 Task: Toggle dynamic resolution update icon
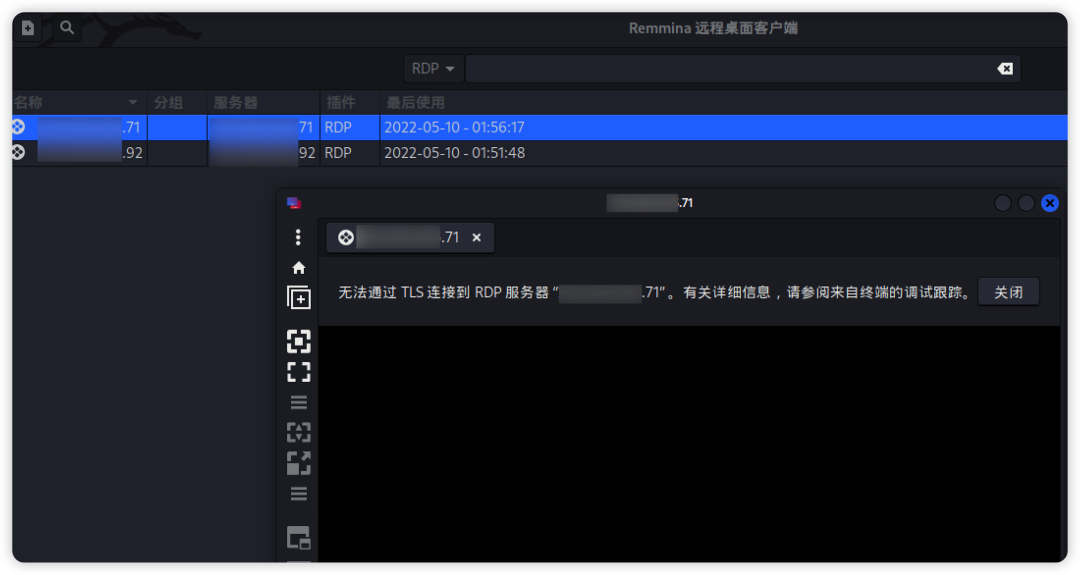pyautogui.click(x=298, y=432)
